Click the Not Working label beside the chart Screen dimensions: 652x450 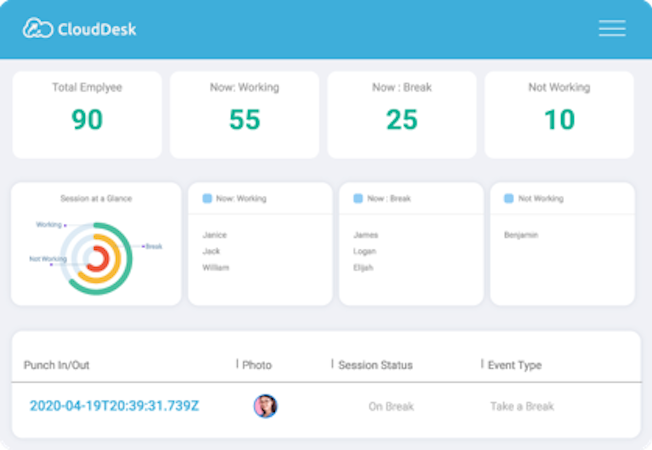click(x=48, y=259)
